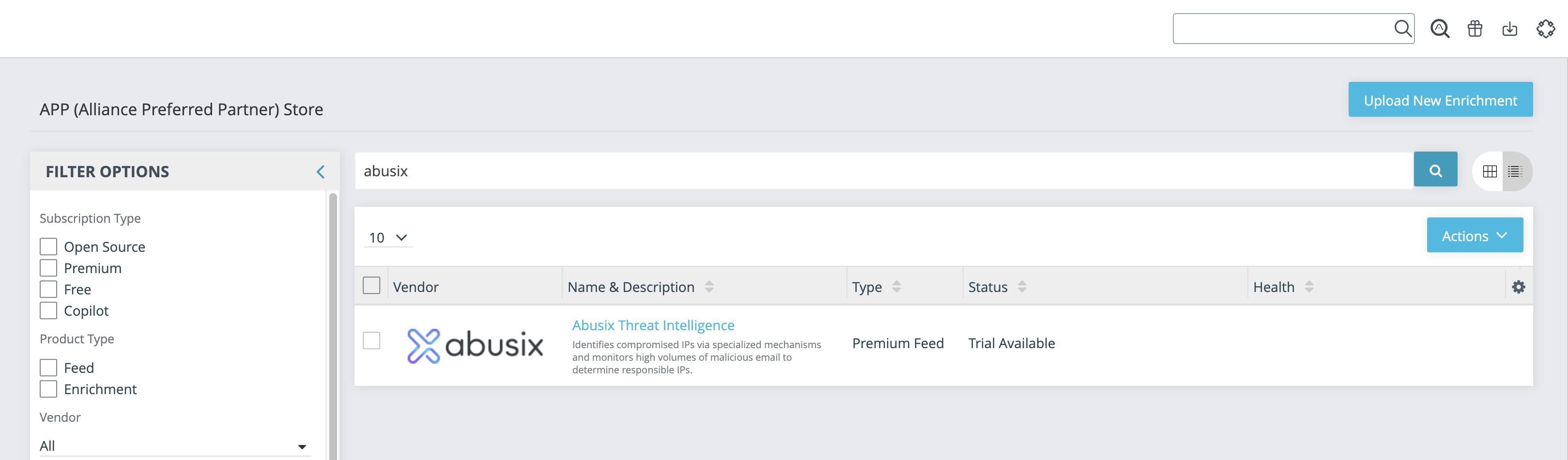Check the Feed product type filter

48,368
